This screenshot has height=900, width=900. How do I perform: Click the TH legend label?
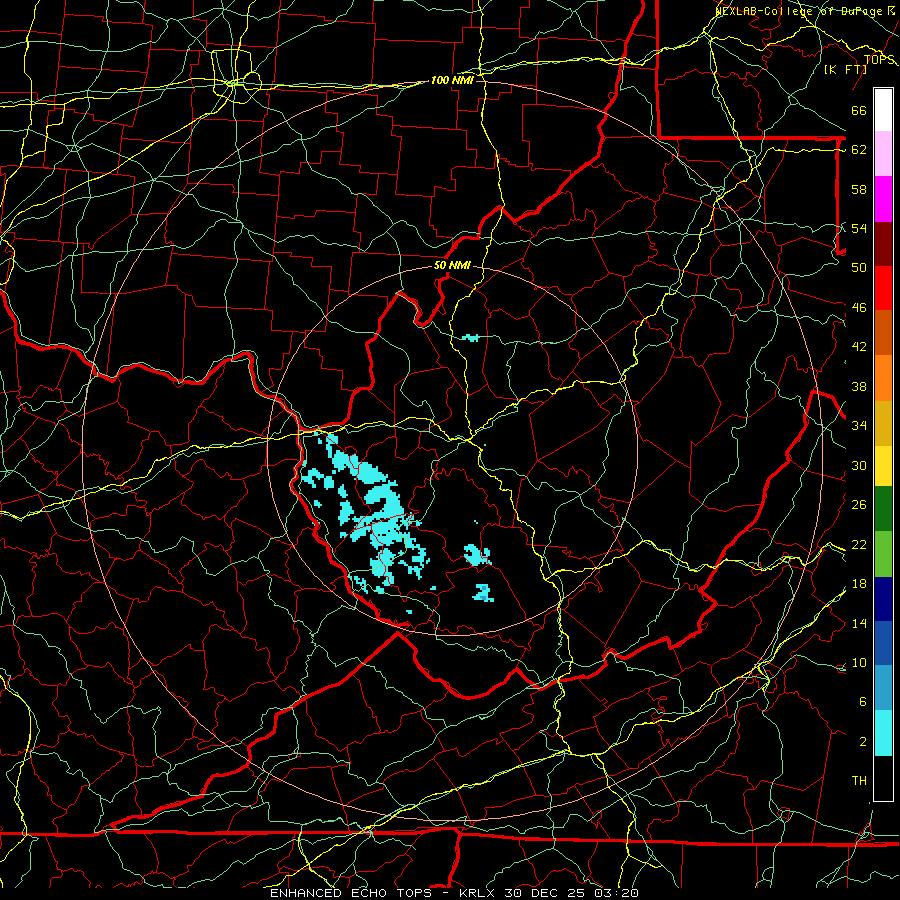pos(859,781)
